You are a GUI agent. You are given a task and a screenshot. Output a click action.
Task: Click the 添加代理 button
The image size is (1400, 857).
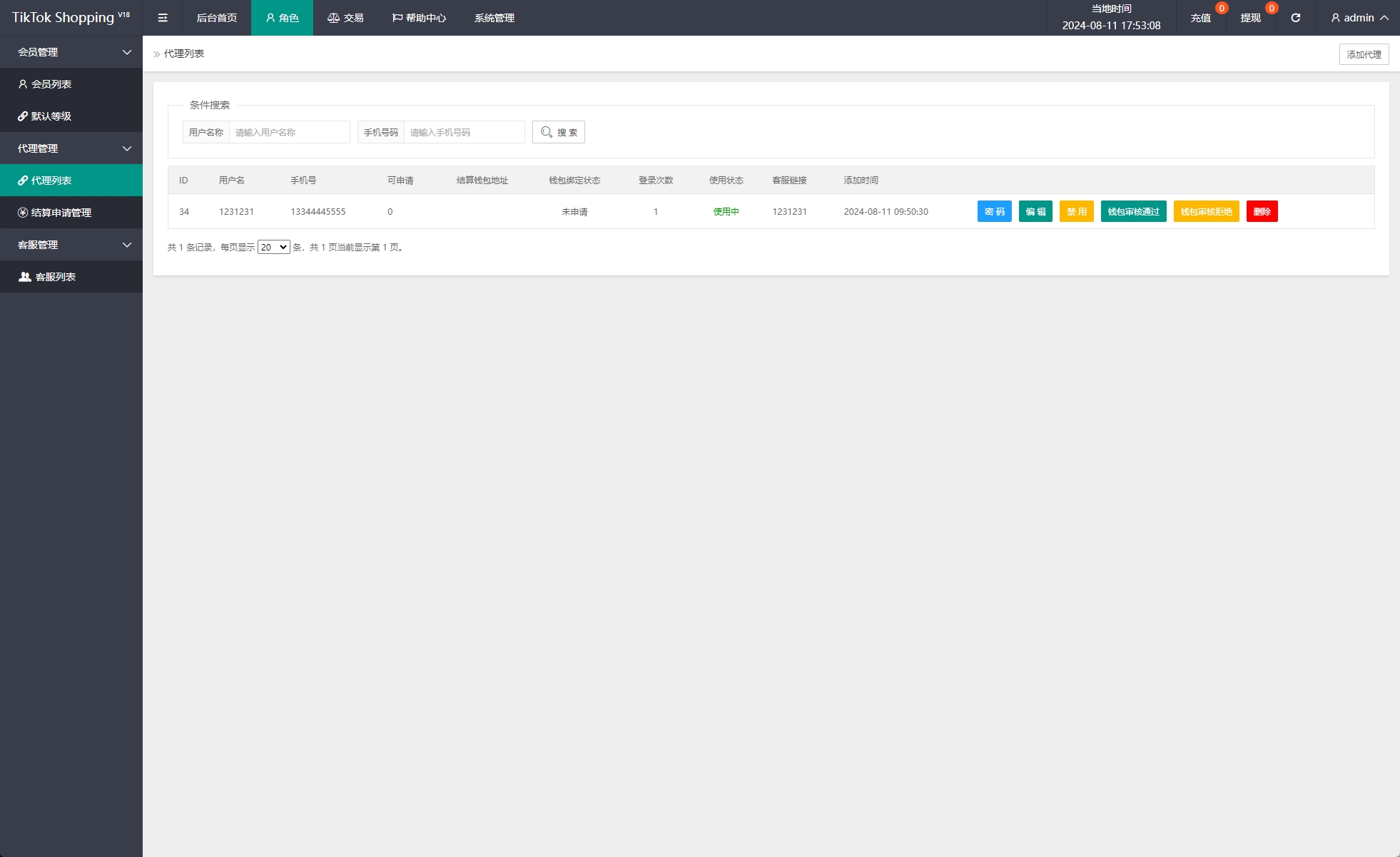coord(1364,54)
